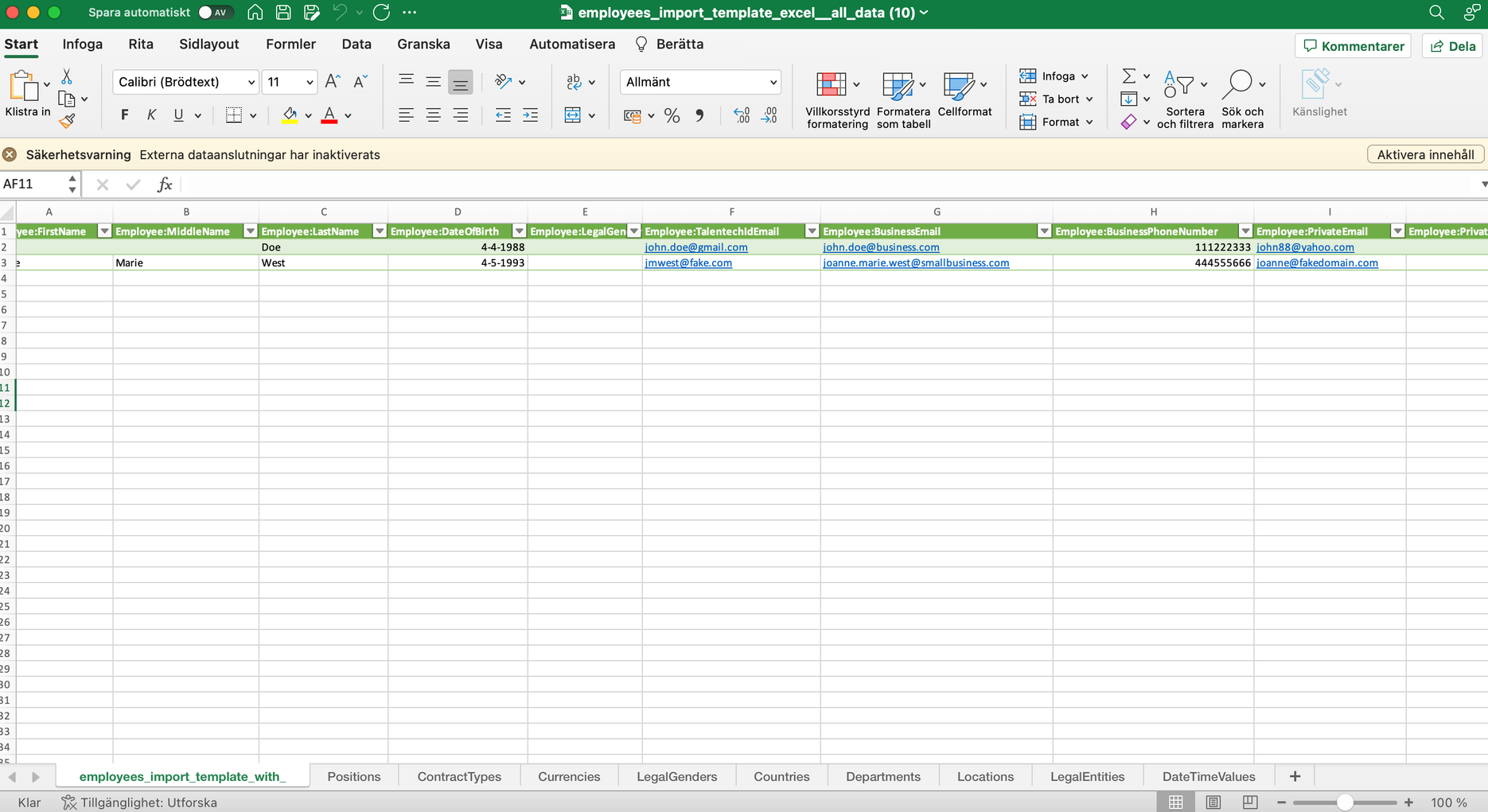Switch to page layout view
The height and width of the screenshot is (812, 1488).
1213,802
